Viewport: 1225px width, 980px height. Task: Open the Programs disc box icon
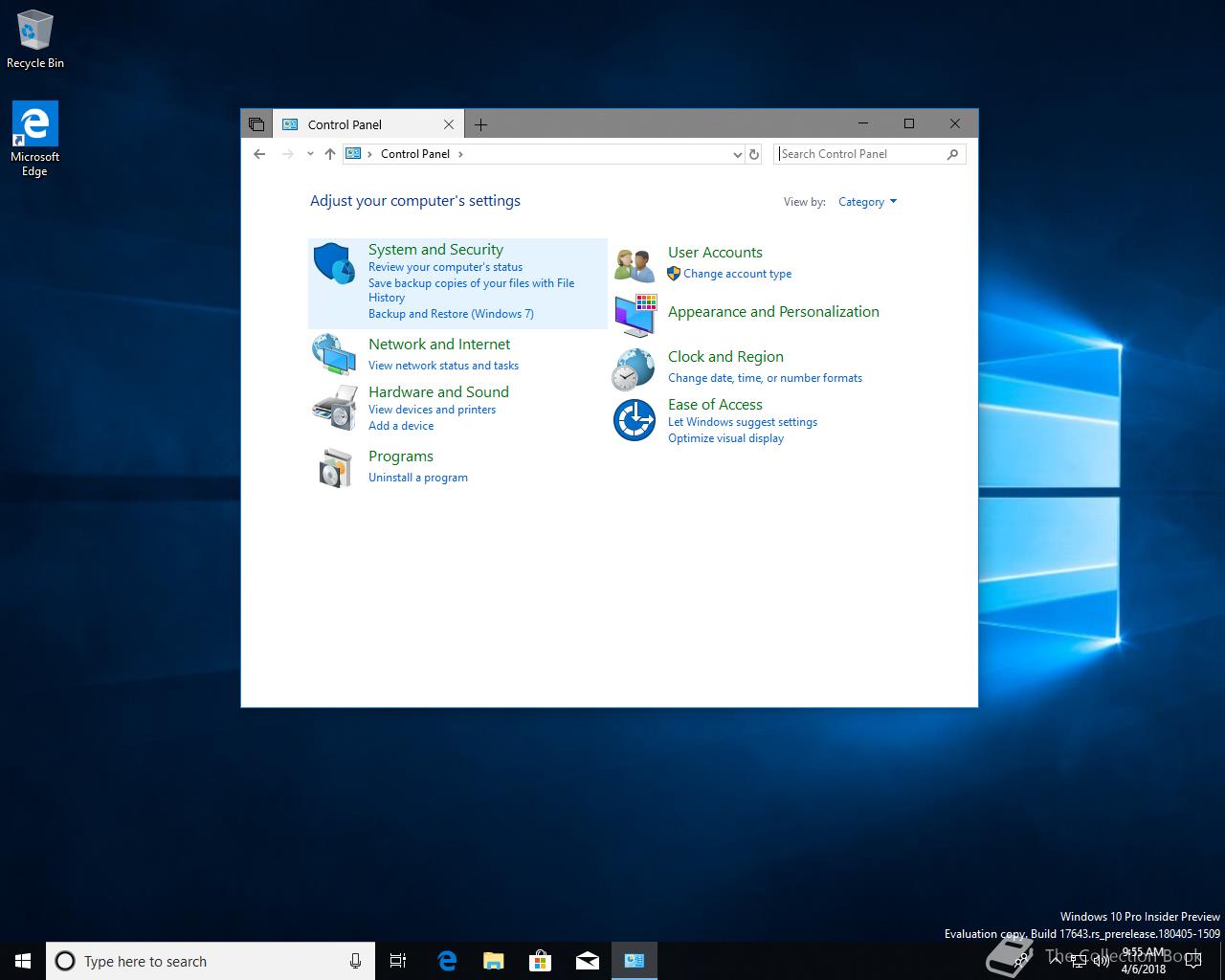point(334,468)
